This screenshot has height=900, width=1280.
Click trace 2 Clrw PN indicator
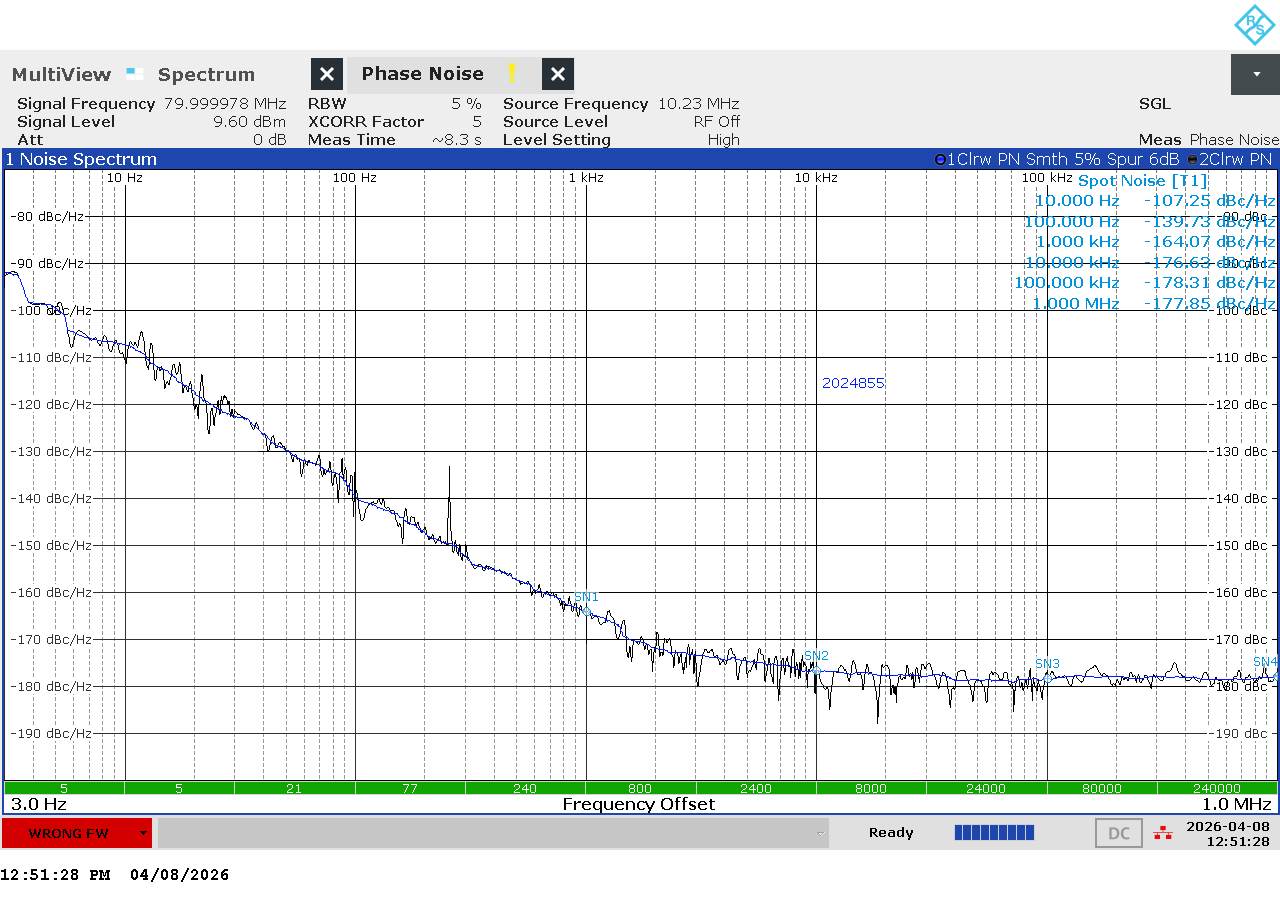(1230, 159)
